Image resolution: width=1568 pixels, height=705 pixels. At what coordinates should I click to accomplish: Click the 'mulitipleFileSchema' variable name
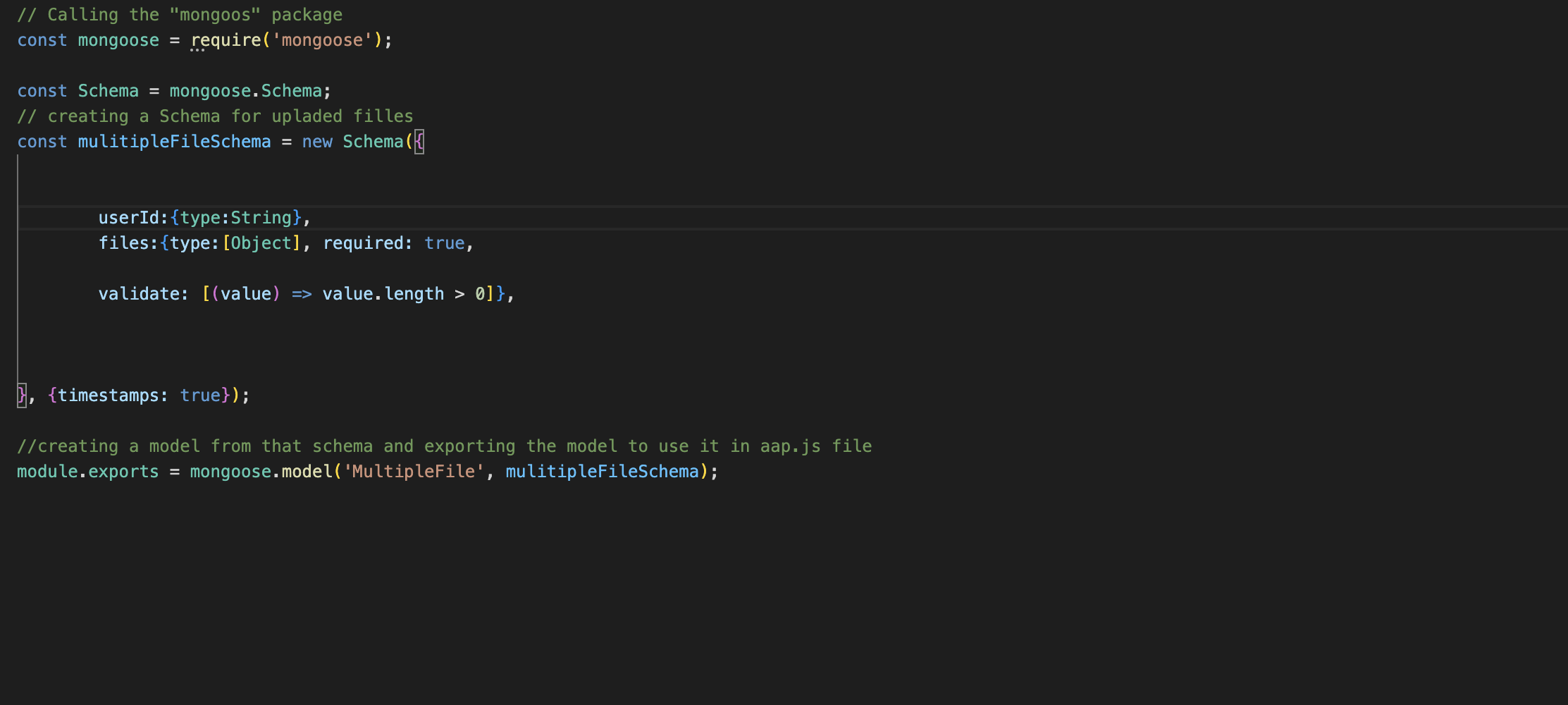(173, 141)
